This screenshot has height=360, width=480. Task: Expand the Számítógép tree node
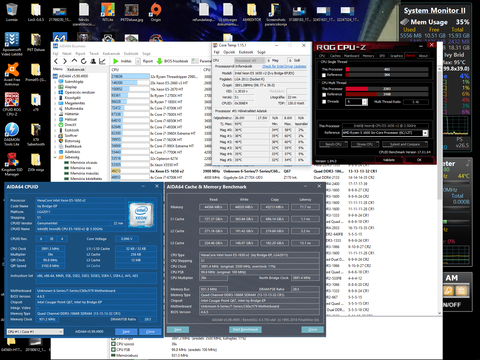(x=56, y=81)
